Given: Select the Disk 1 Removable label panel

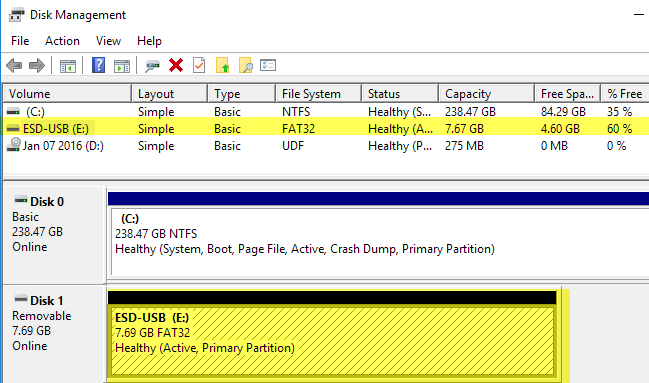Looking at the screenshot, I should click(x=54, y=335).
